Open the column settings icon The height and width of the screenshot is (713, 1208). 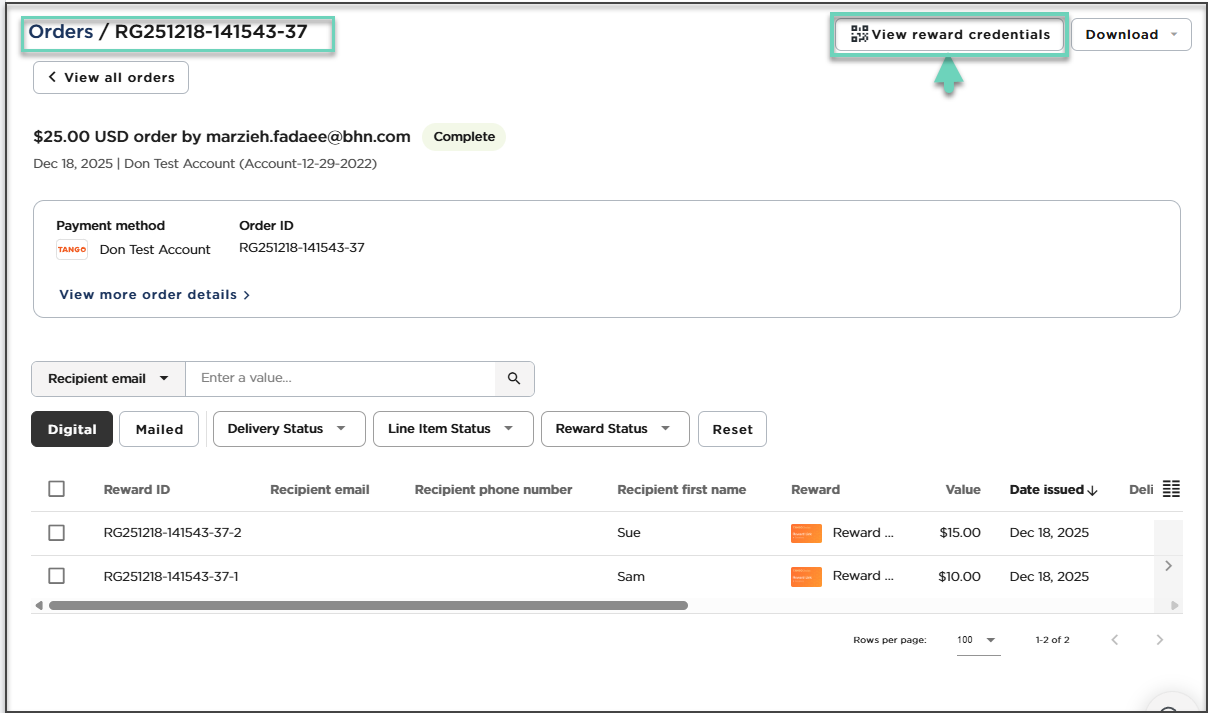pos(1171,489)
